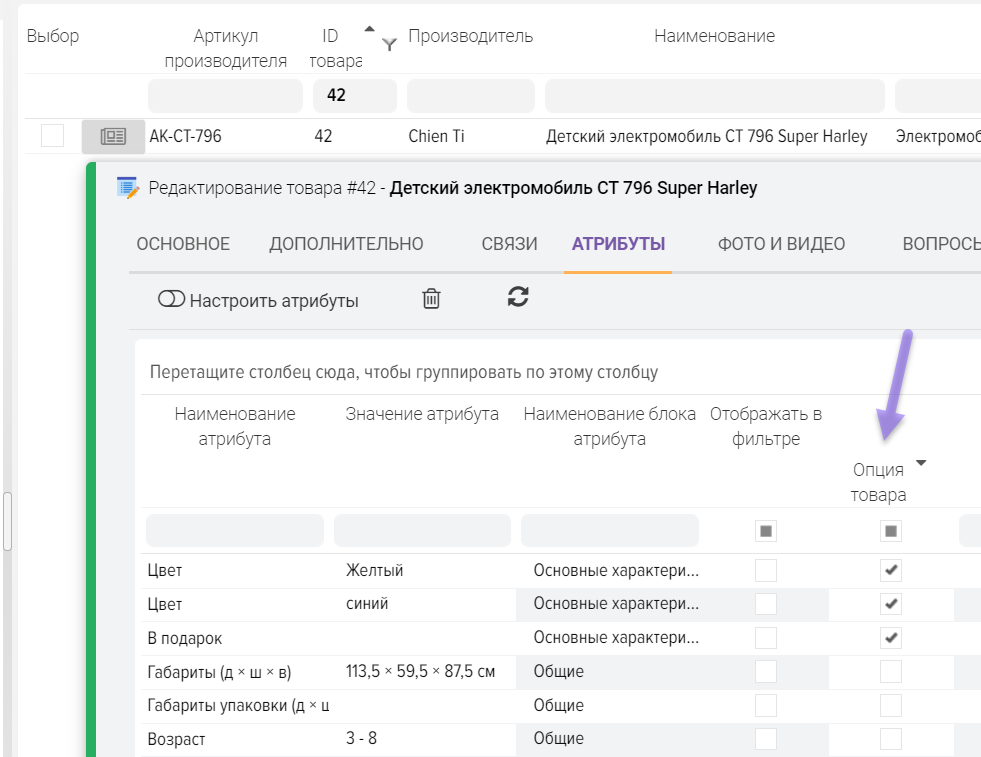The image size is (981, 757).
Task: Open product card icon for AK-CT-796
Action: (x=113, y=136)
